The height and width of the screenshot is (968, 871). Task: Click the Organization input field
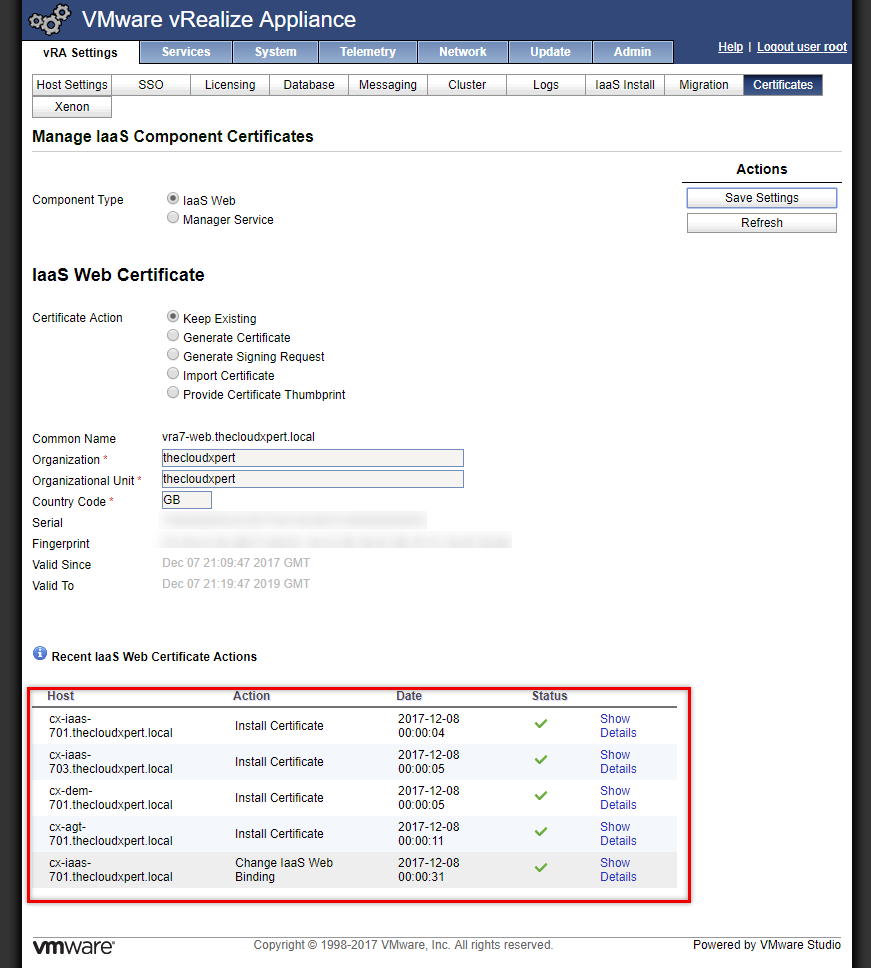[313, 458]
